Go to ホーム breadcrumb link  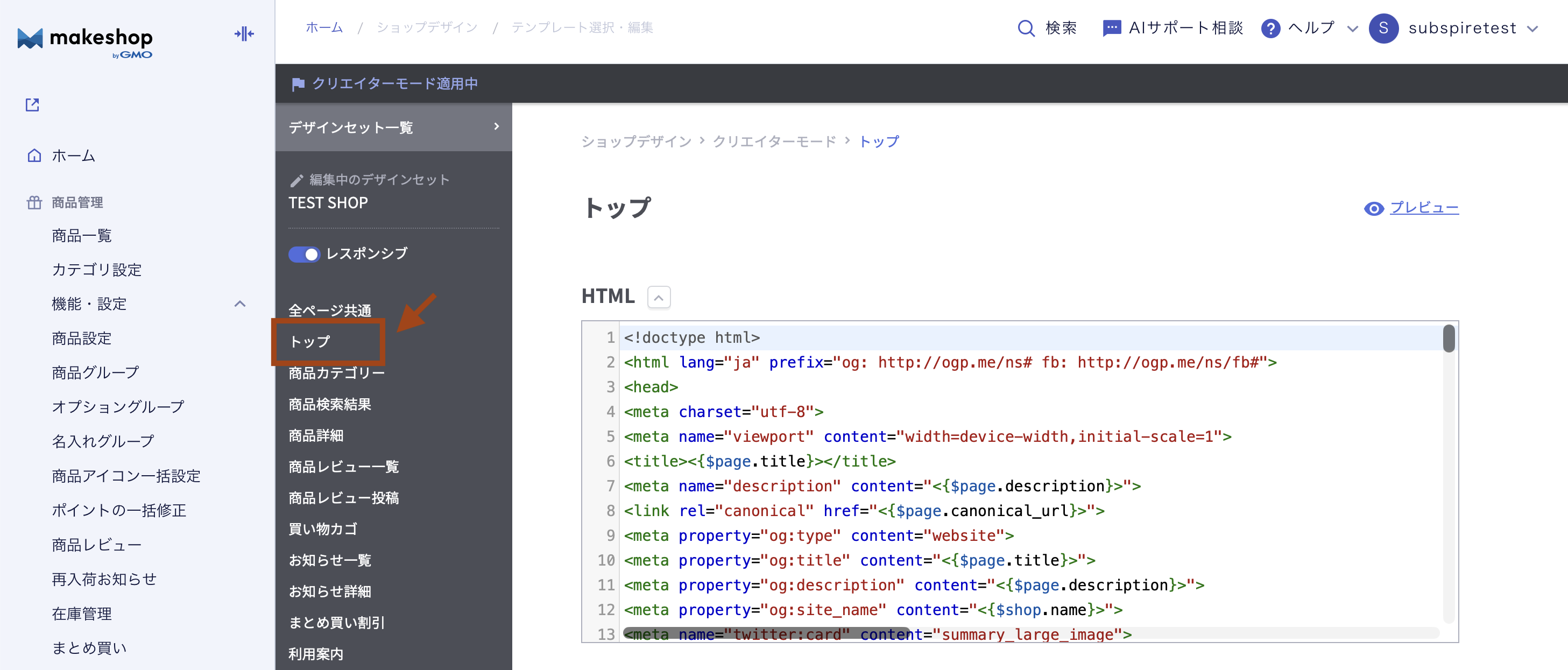pos(324,27)
